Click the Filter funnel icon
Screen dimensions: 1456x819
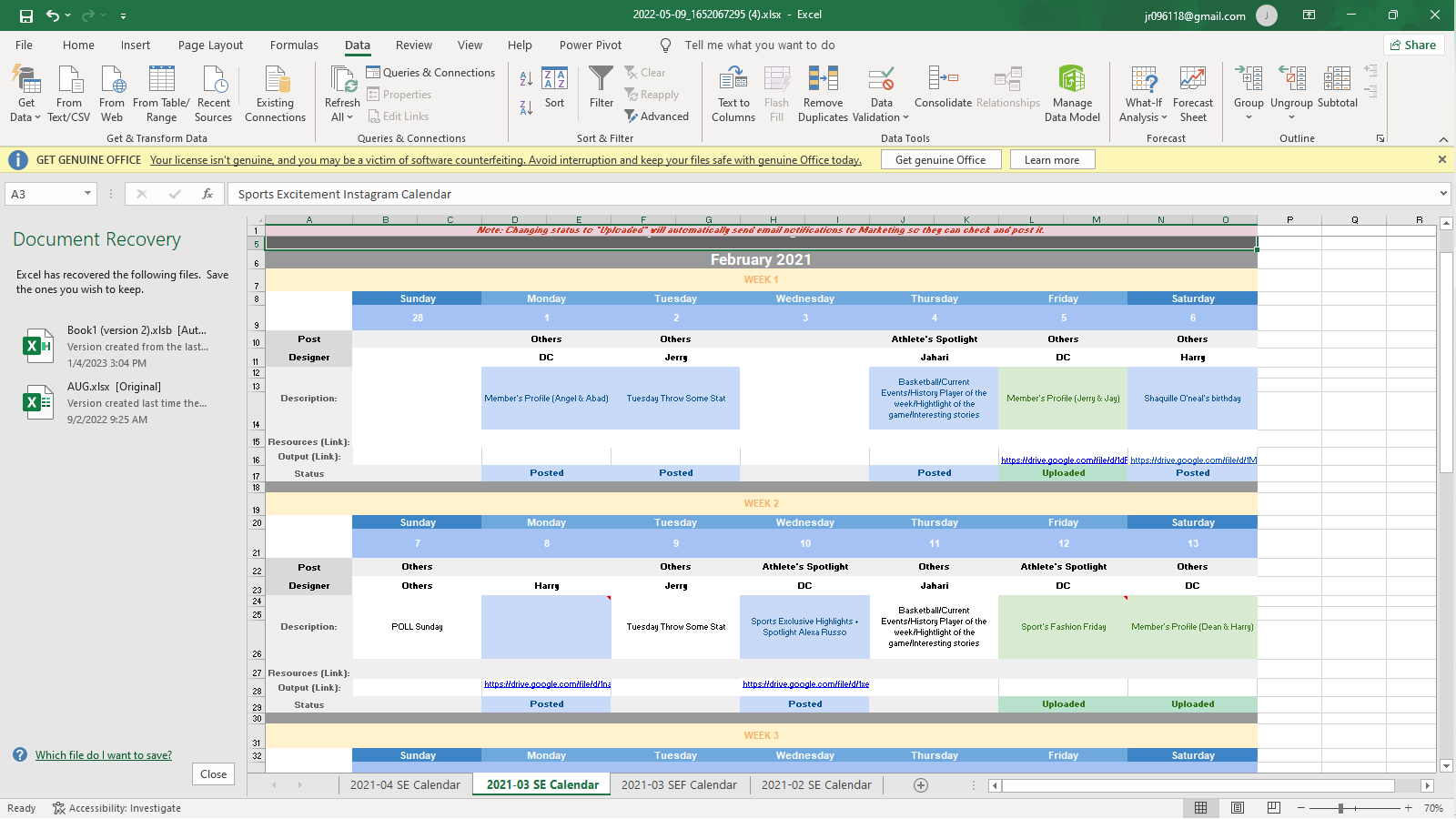(x=601, y=80)
